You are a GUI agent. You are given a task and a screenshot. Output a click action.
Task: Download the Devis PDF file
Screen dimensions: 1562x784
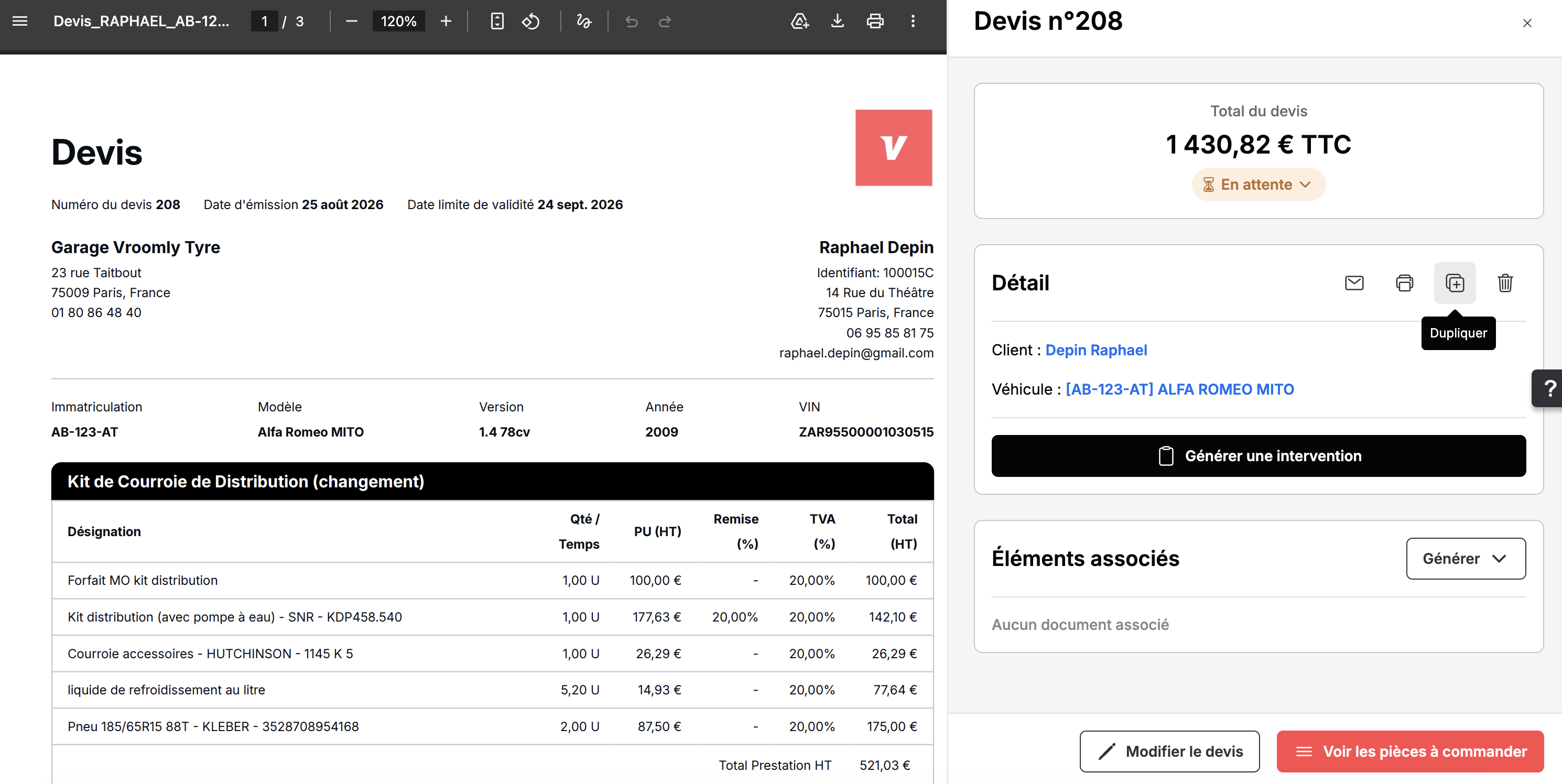pyautogui.click(x=838, y=21)
